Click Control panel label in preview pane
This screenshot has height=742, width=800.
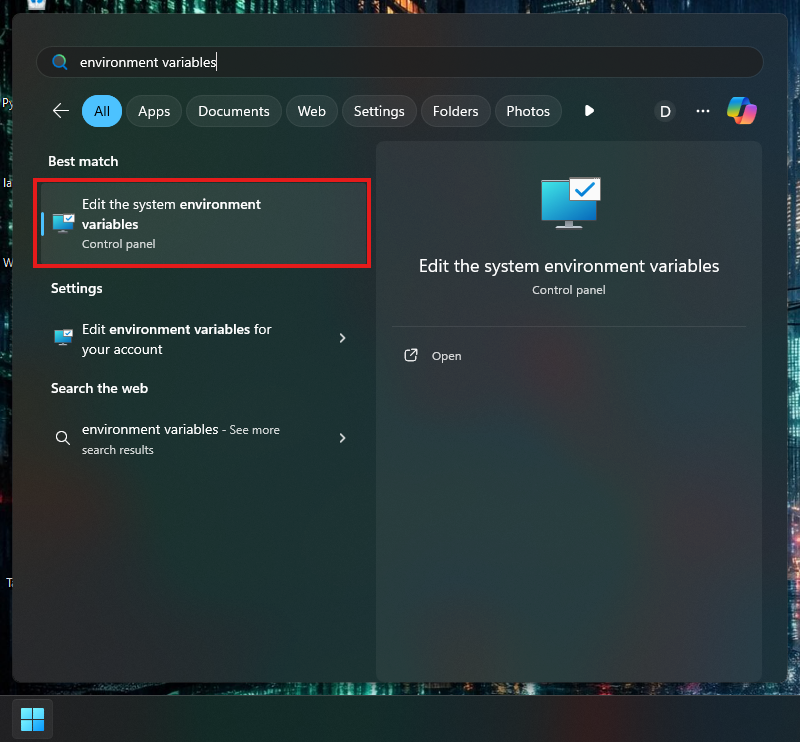pyautogui.click(x=569, y=290)
